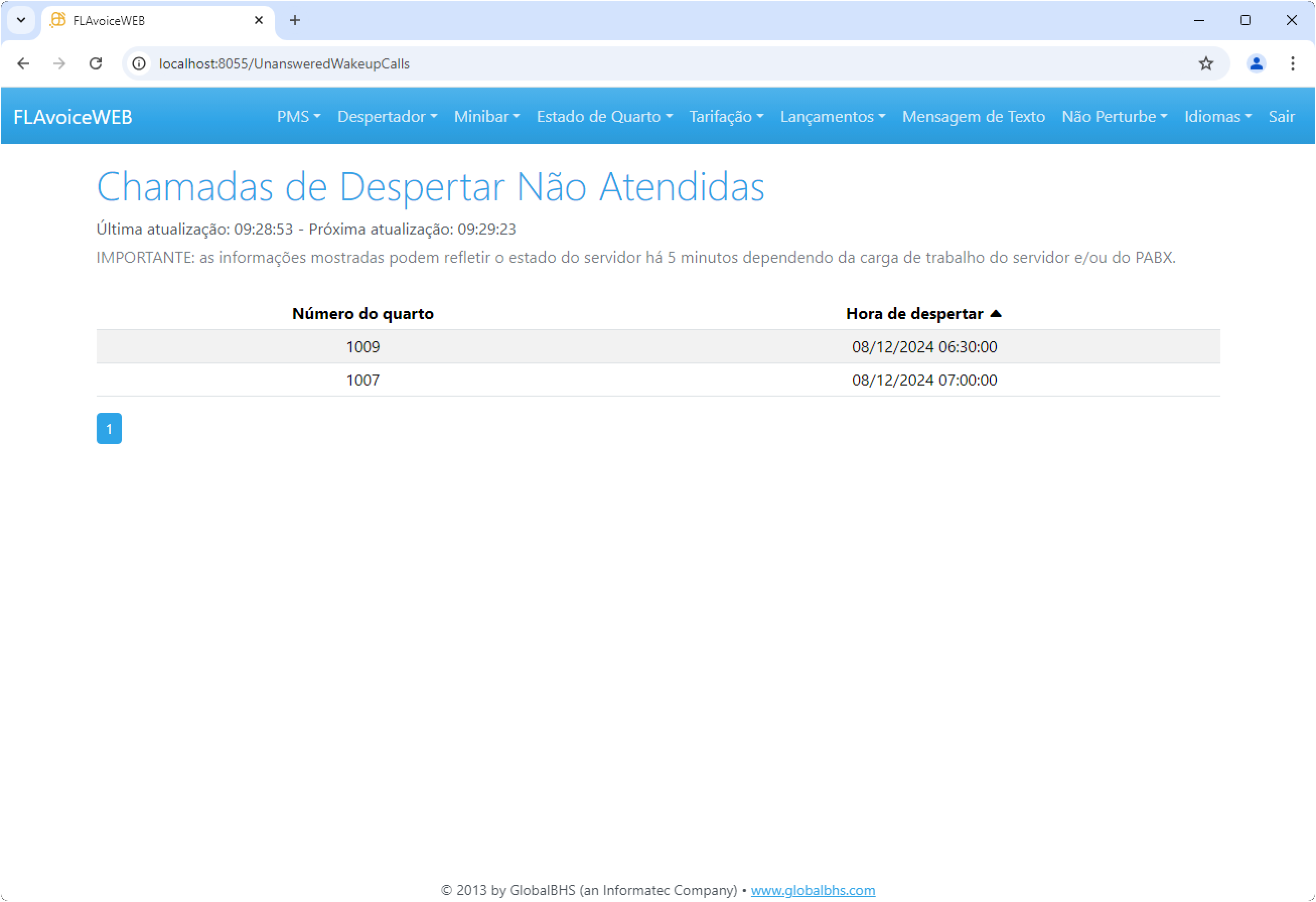Open the www.globalbhs.com link
The width and height of the screenshot is (1316, 902).
pyautogui.click(x=813, y=889)
